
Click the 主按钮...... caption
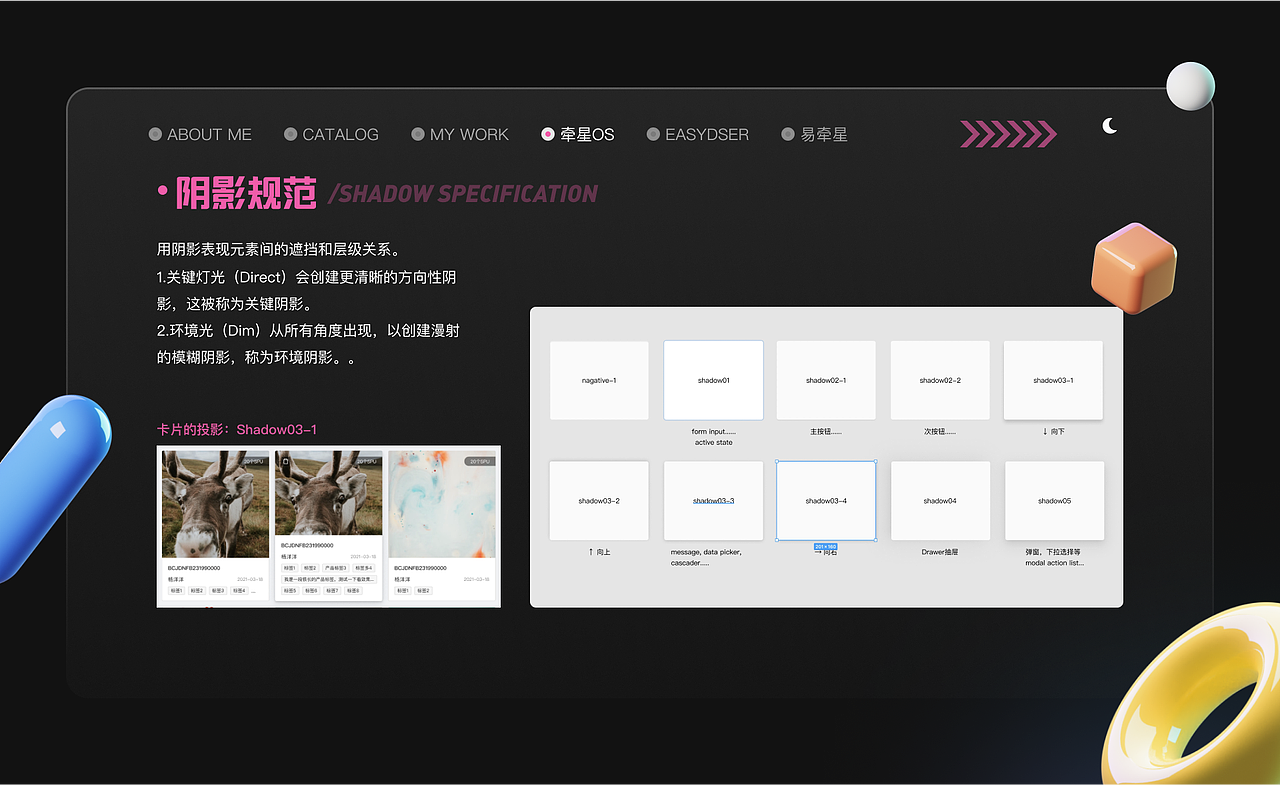click(826, 432)
